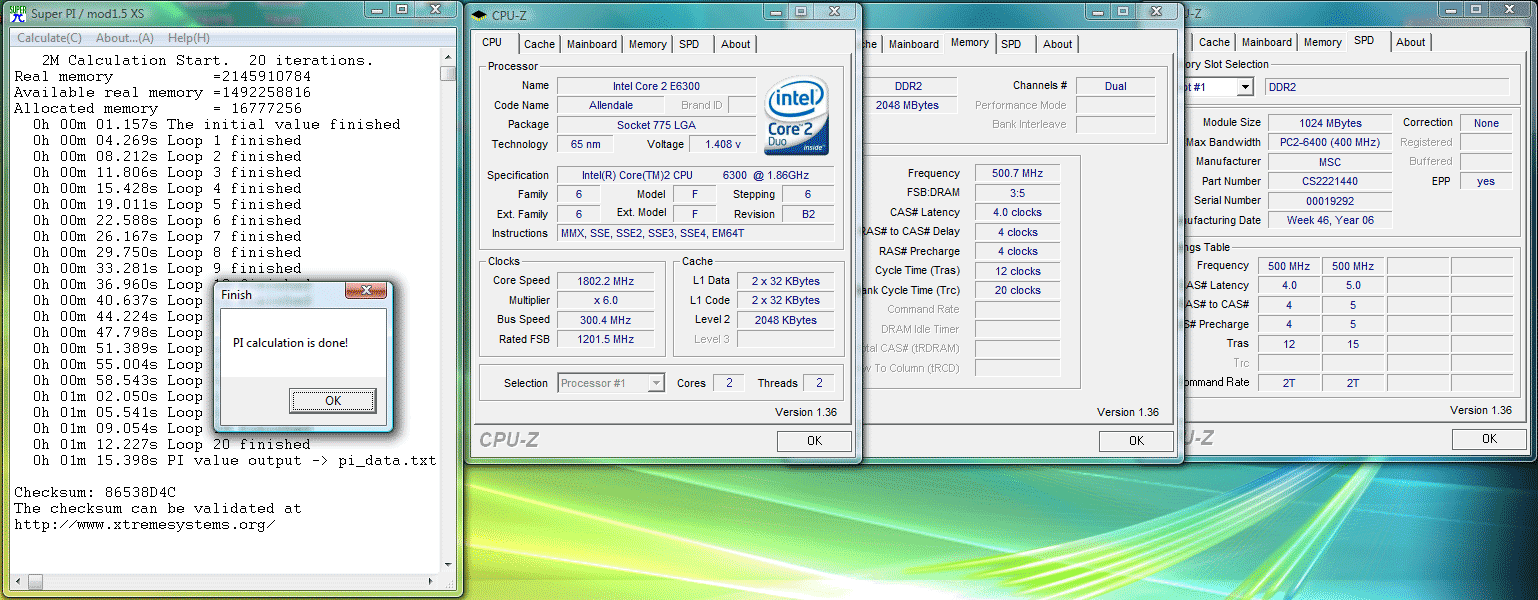Click the Cores count field

point(729,383)
